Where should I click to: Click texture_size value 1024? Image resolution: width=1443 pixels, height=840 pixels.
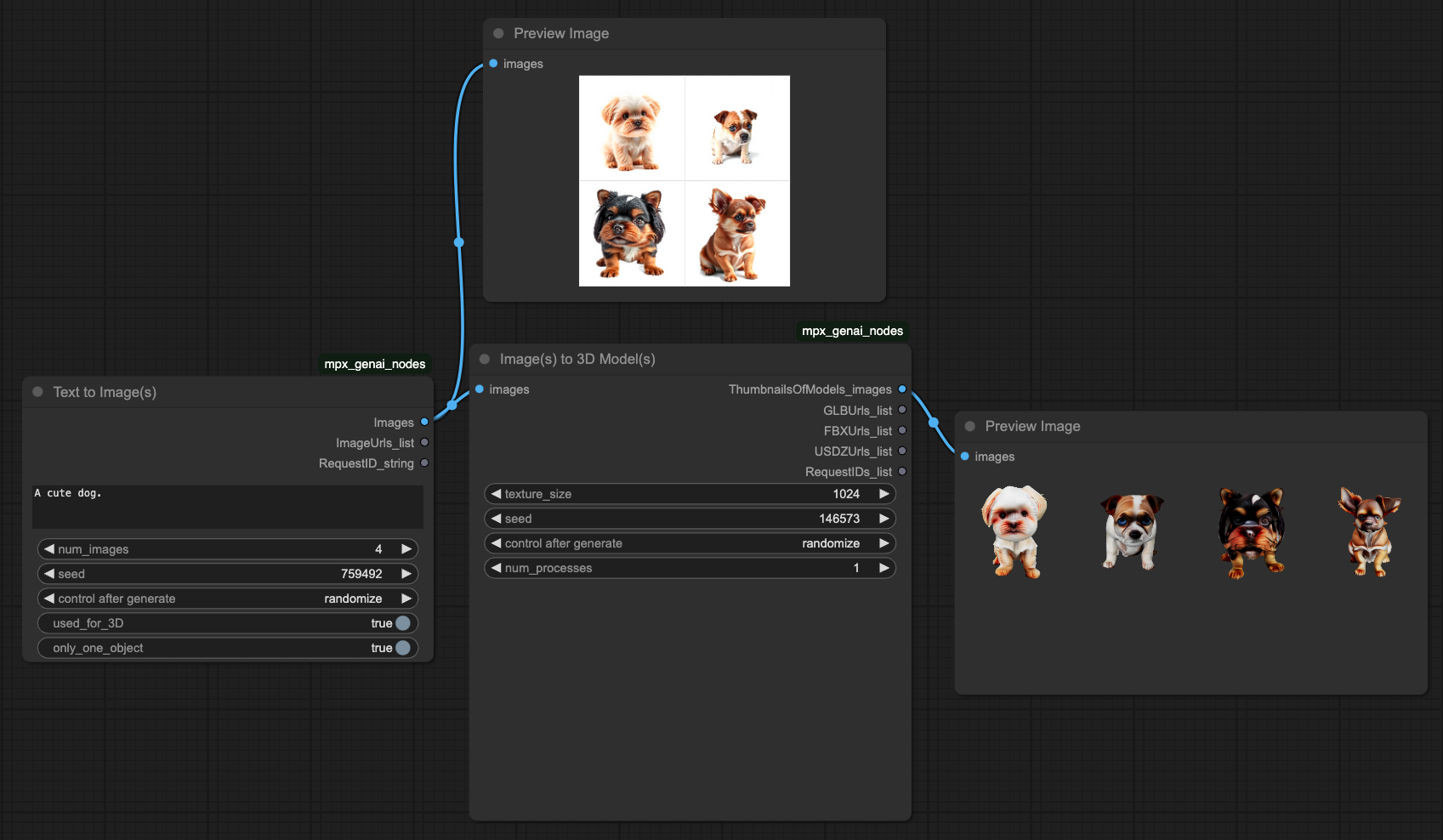(x=846, y=494)
